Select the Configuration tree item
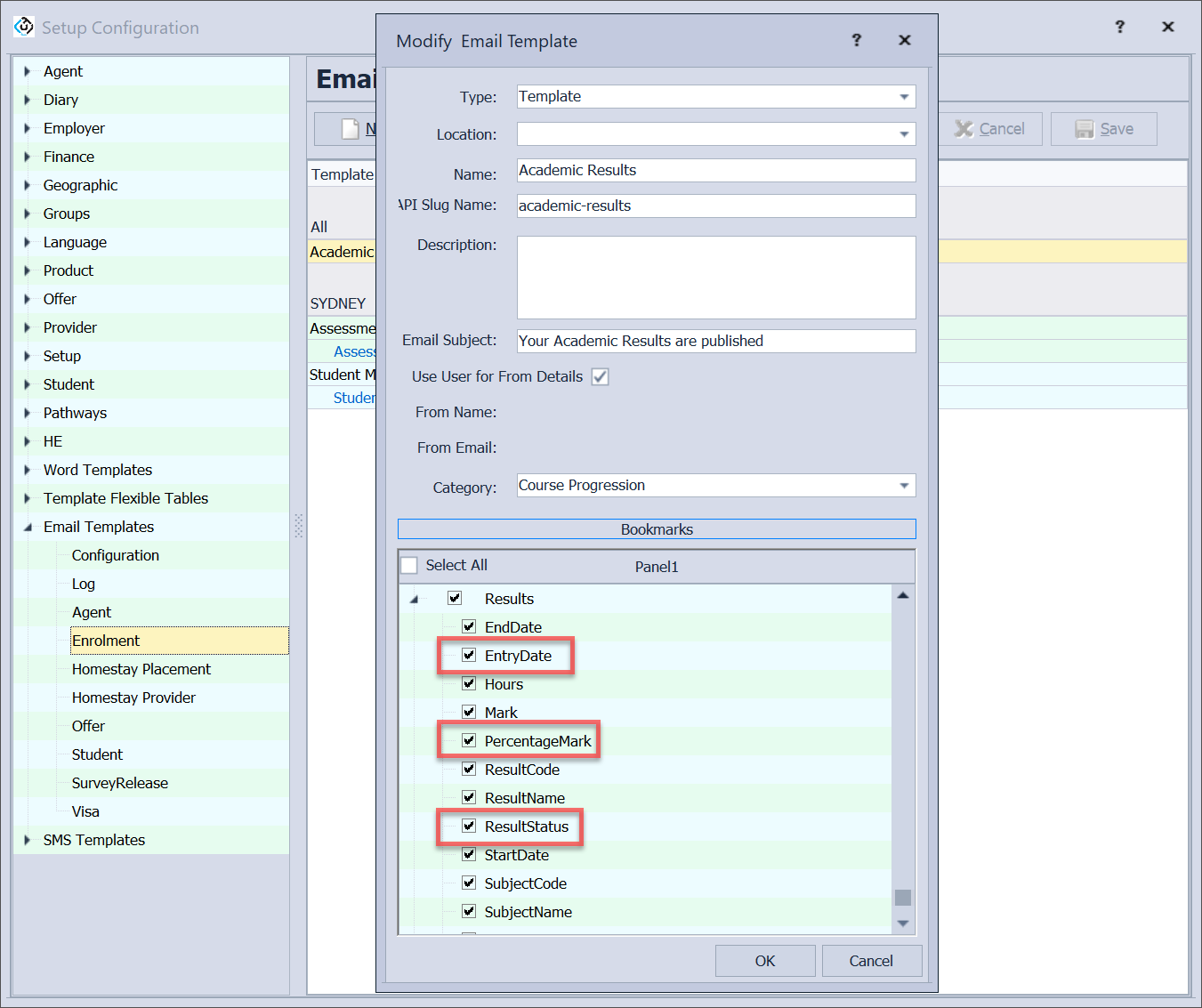This screenshot has width=1202, height=1008. [x=116, y=555]
